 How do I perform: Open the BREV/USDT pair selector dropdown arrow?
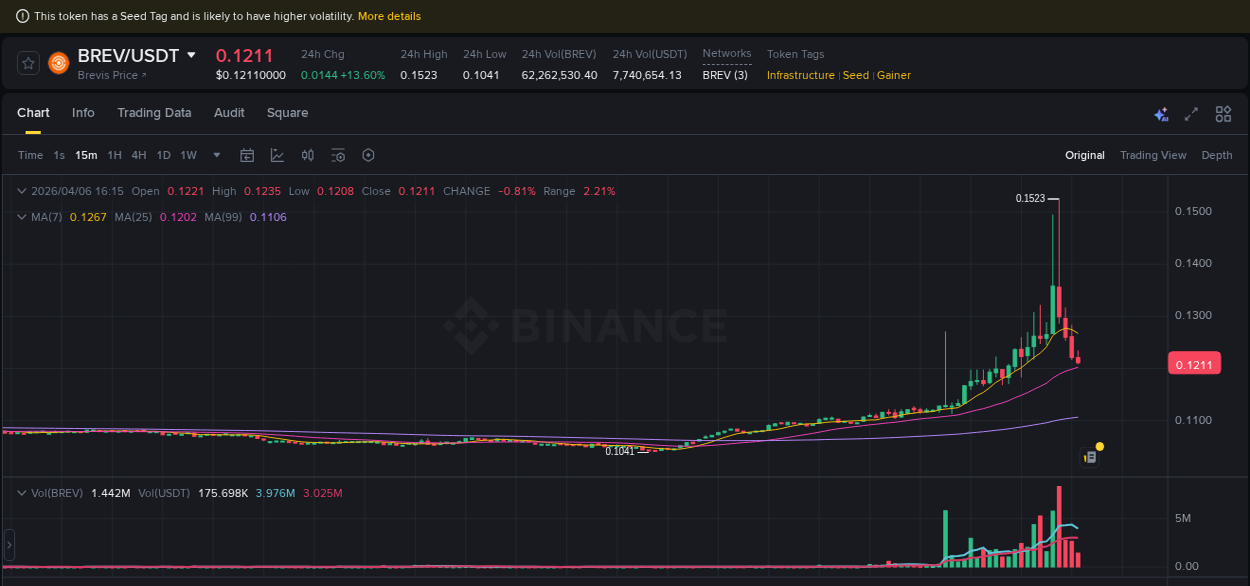pyautogui.click(x=192, y=55)
